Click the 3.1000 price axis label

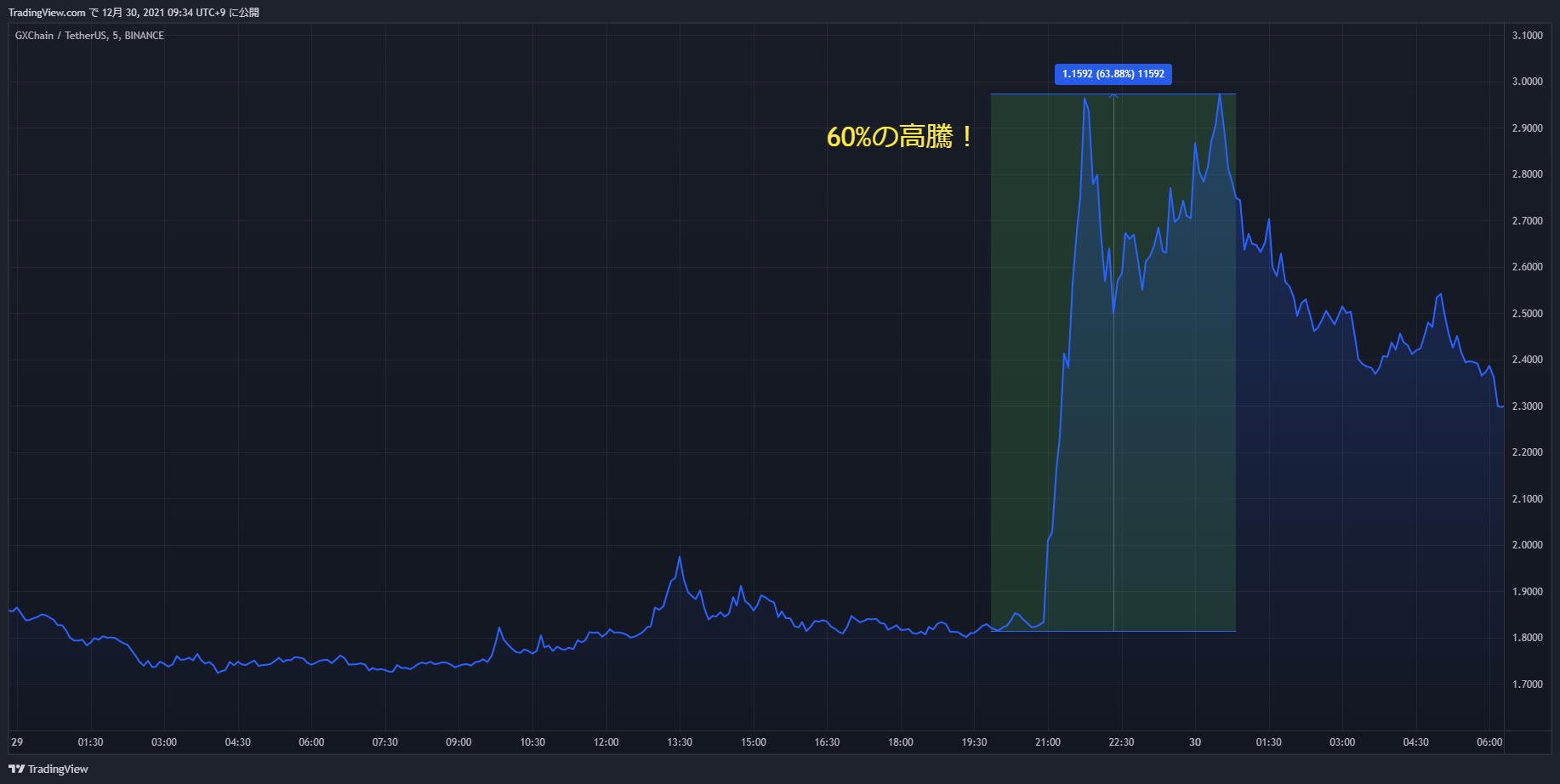(1528, 36)
